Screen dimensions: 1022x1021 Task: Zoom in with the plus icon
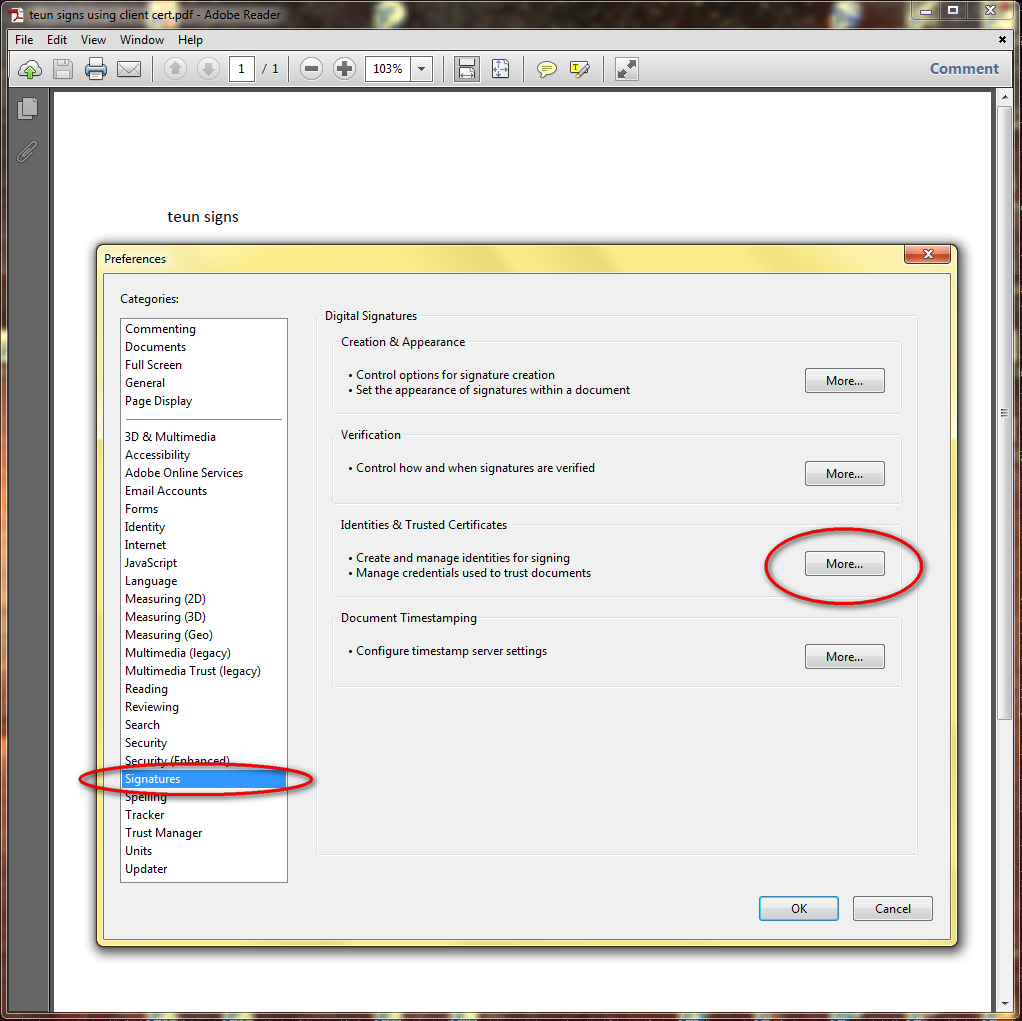344,69
